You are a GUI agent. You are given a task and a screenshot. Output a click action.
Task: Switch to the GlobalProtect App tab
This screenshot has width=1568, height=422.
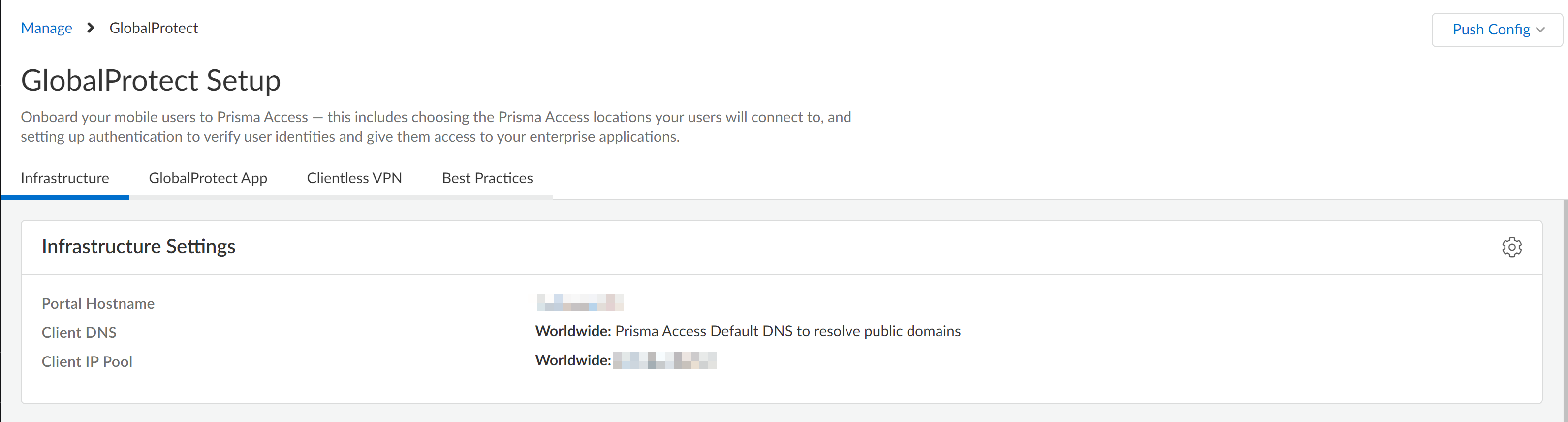click(208, 178)
